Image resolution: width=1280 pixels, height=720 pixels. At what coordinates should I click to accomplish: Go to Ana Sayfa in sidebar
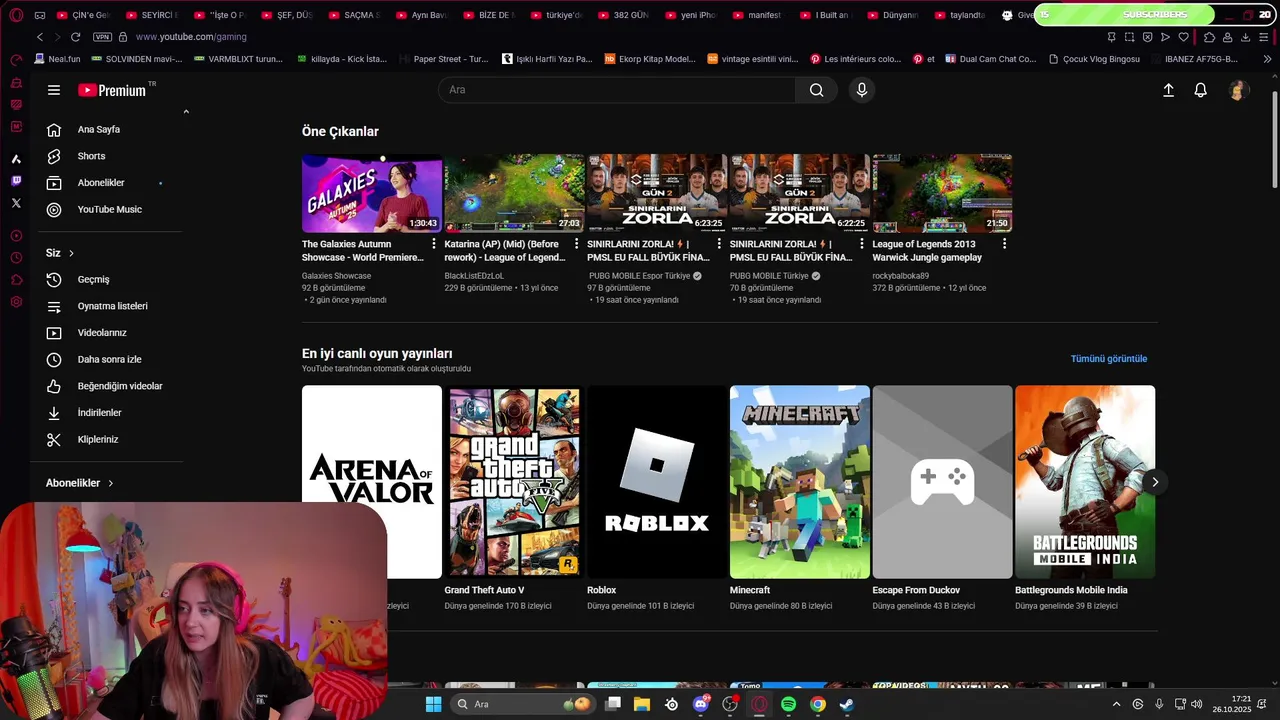point(99,129)
